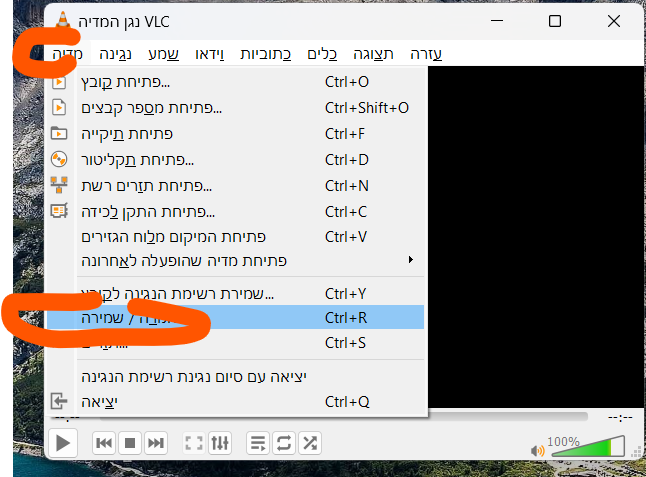
Task: Select the highlighted שמירה item, shortcut Ctrl+R
Action: 236,317
